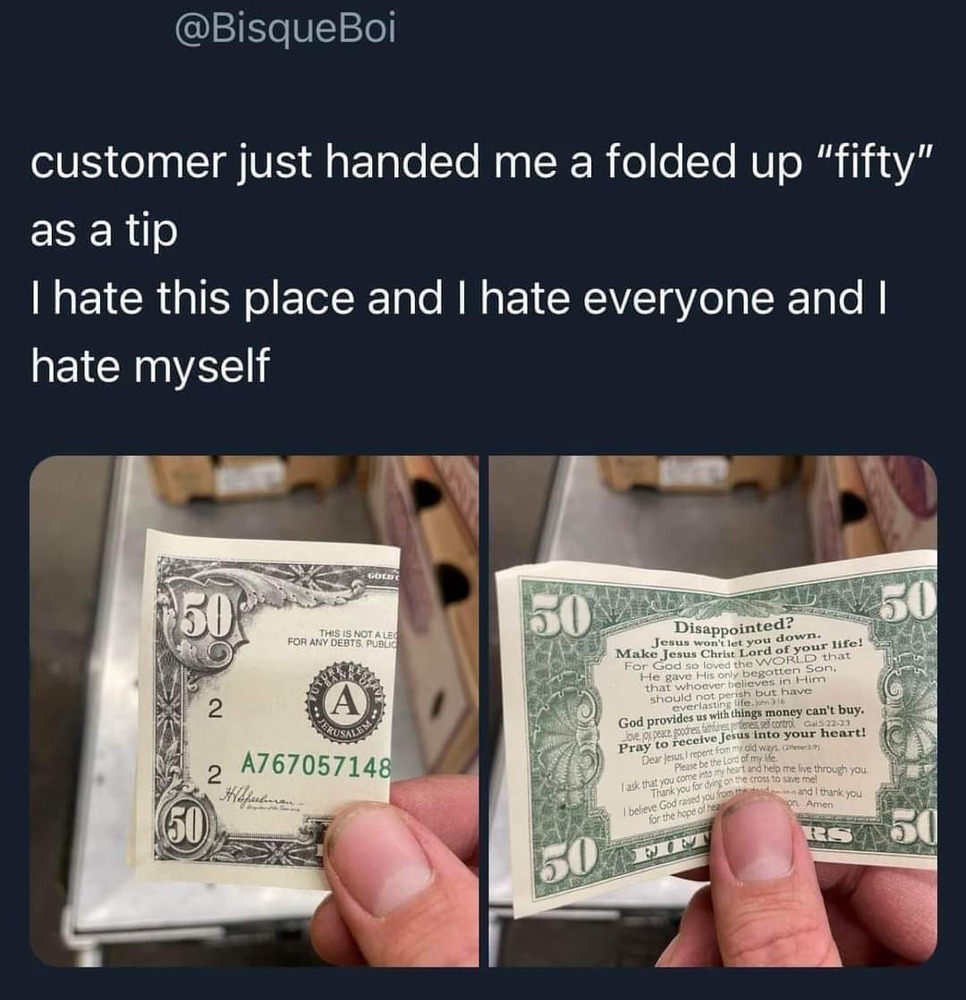
Task: Click "Pray to receive Jesus into your heart!" line
Action: pyautogui.click(x=742, y=739)
